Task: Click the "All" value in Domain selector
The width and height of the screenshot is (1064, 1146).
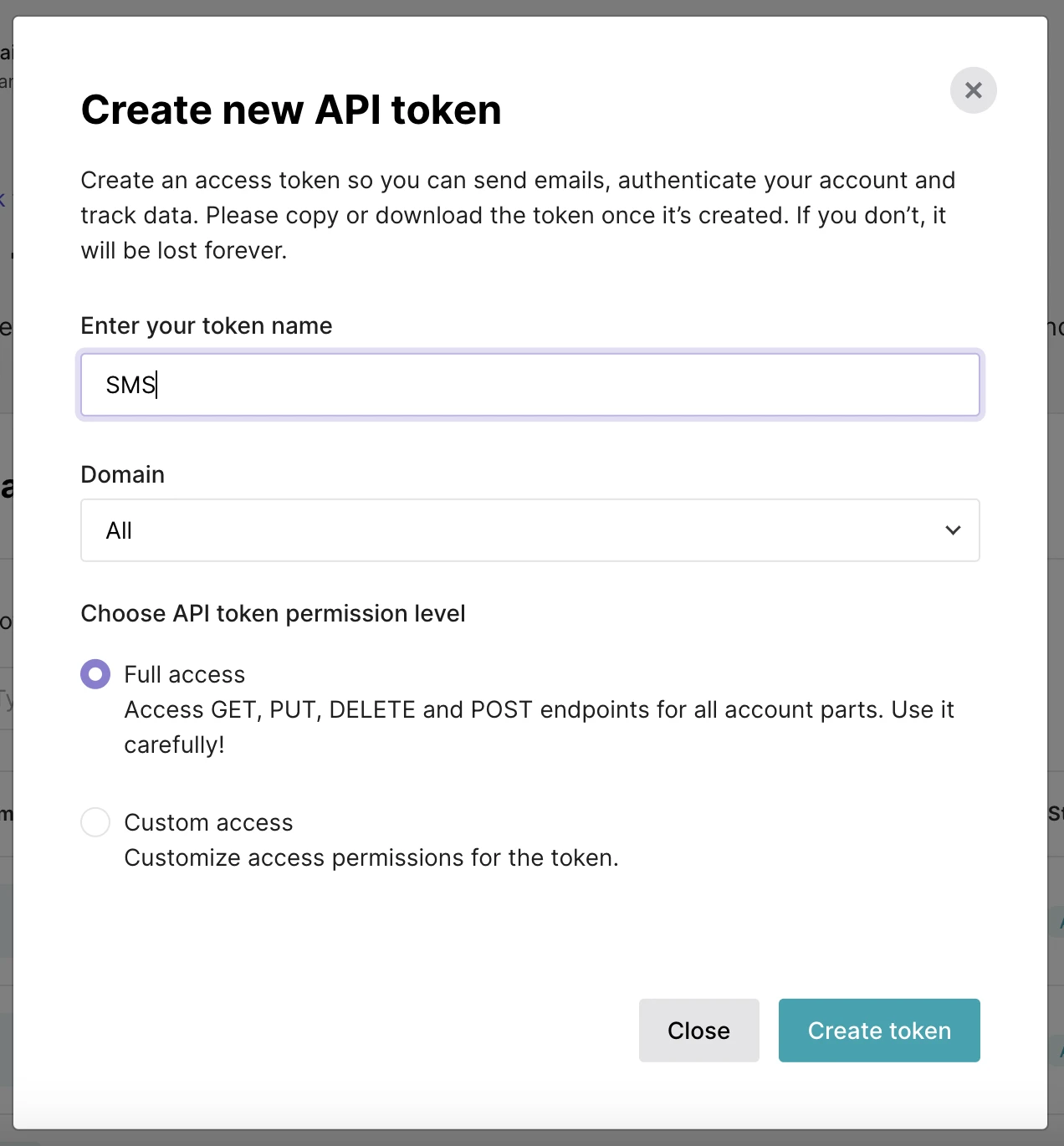Action: pyautogui.click(x=120, y=530)
